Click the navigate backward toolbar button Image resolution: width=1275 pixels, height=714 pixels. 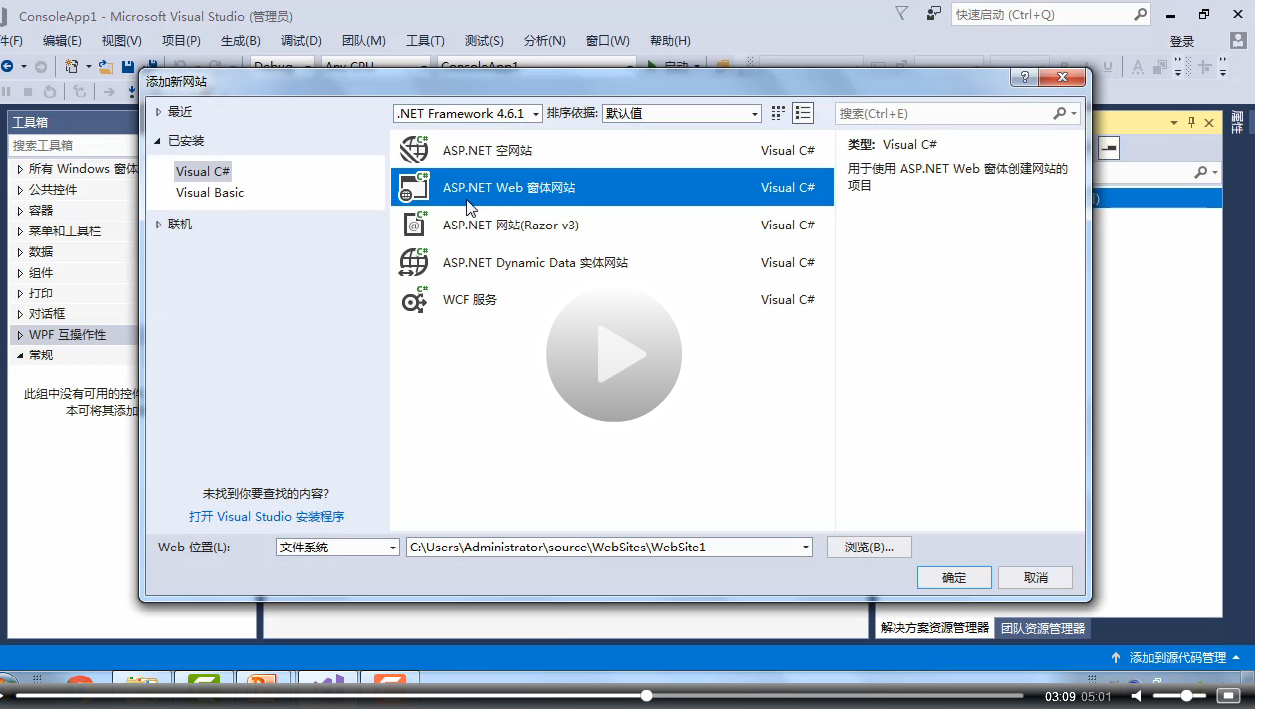[x=8, y=66]
